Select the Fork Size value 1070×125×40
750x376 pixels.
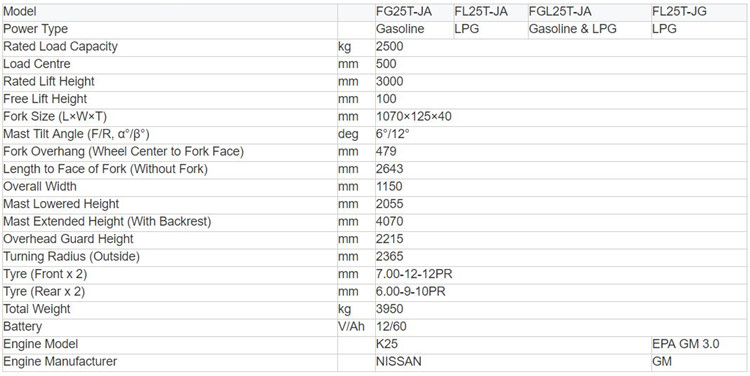click(414, 116)
